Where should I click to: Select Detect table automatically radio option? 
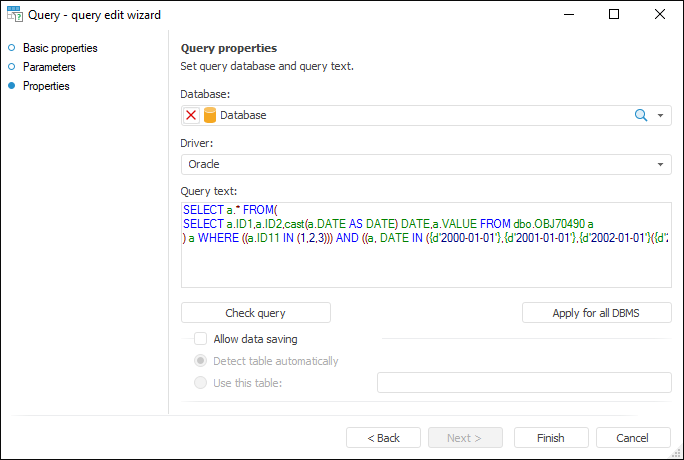[x=201, y=361]
